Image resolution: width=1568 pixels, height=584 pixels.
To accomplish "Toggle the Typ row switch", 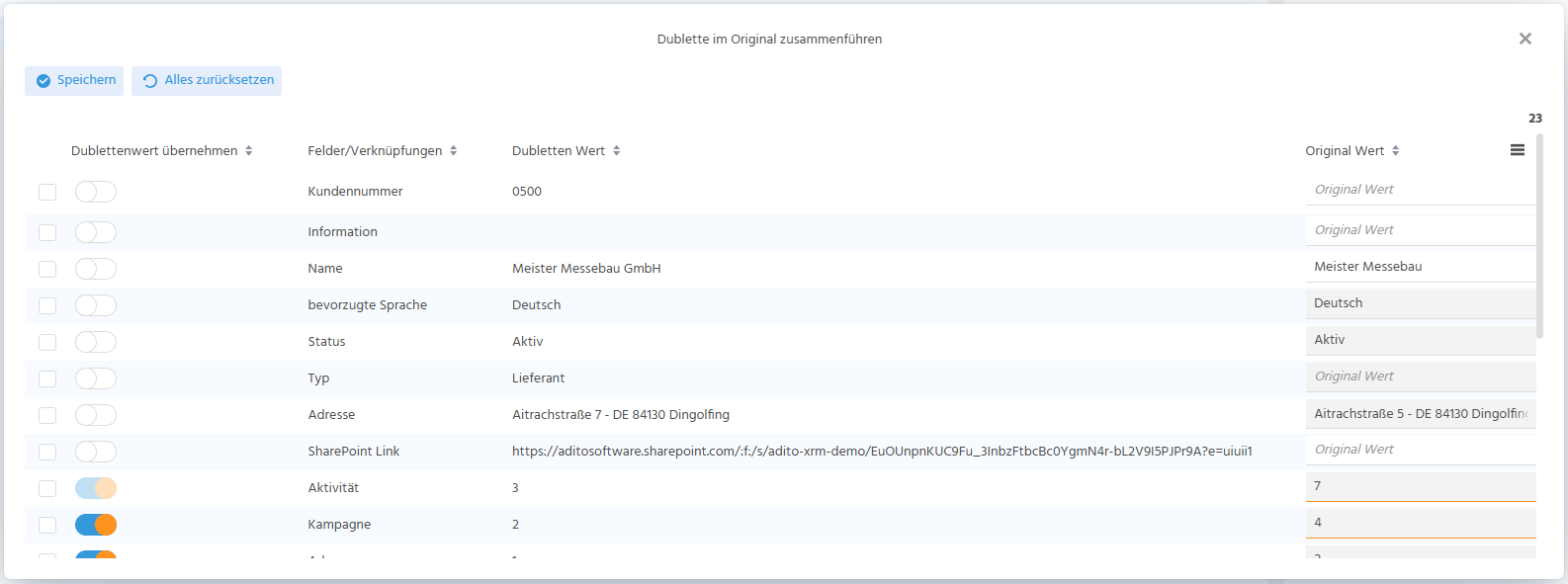I will (96, 378).
